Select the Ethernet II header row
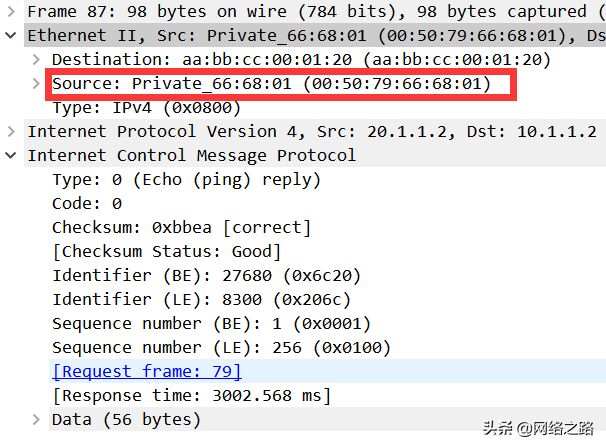This screenshot has width=606, height=448. click(x=315, y=36)
